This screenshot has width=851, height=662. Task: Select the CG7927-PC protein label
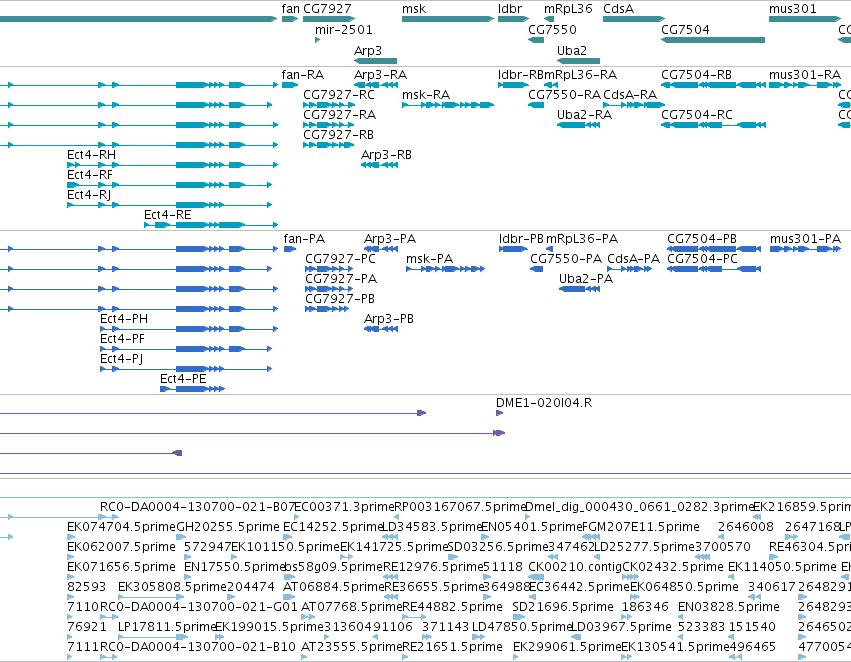tap(340, 259)
